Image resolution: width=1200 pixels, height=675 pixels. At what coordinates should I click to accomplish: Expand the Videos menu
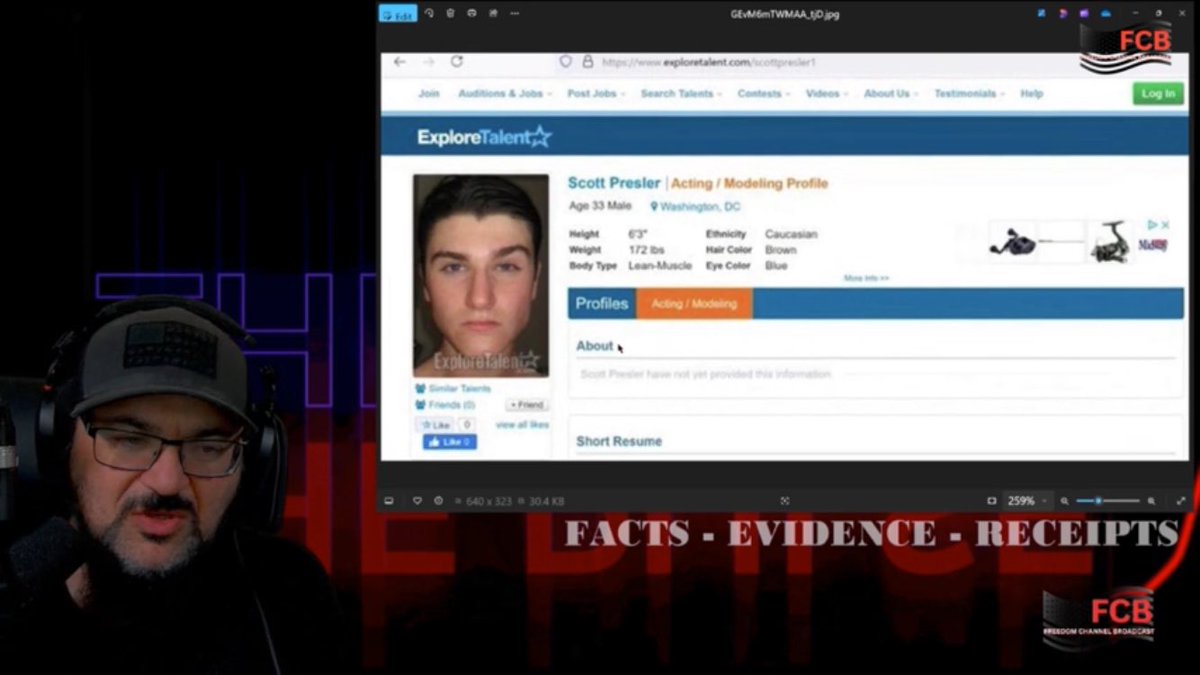[x=826, y=93]
